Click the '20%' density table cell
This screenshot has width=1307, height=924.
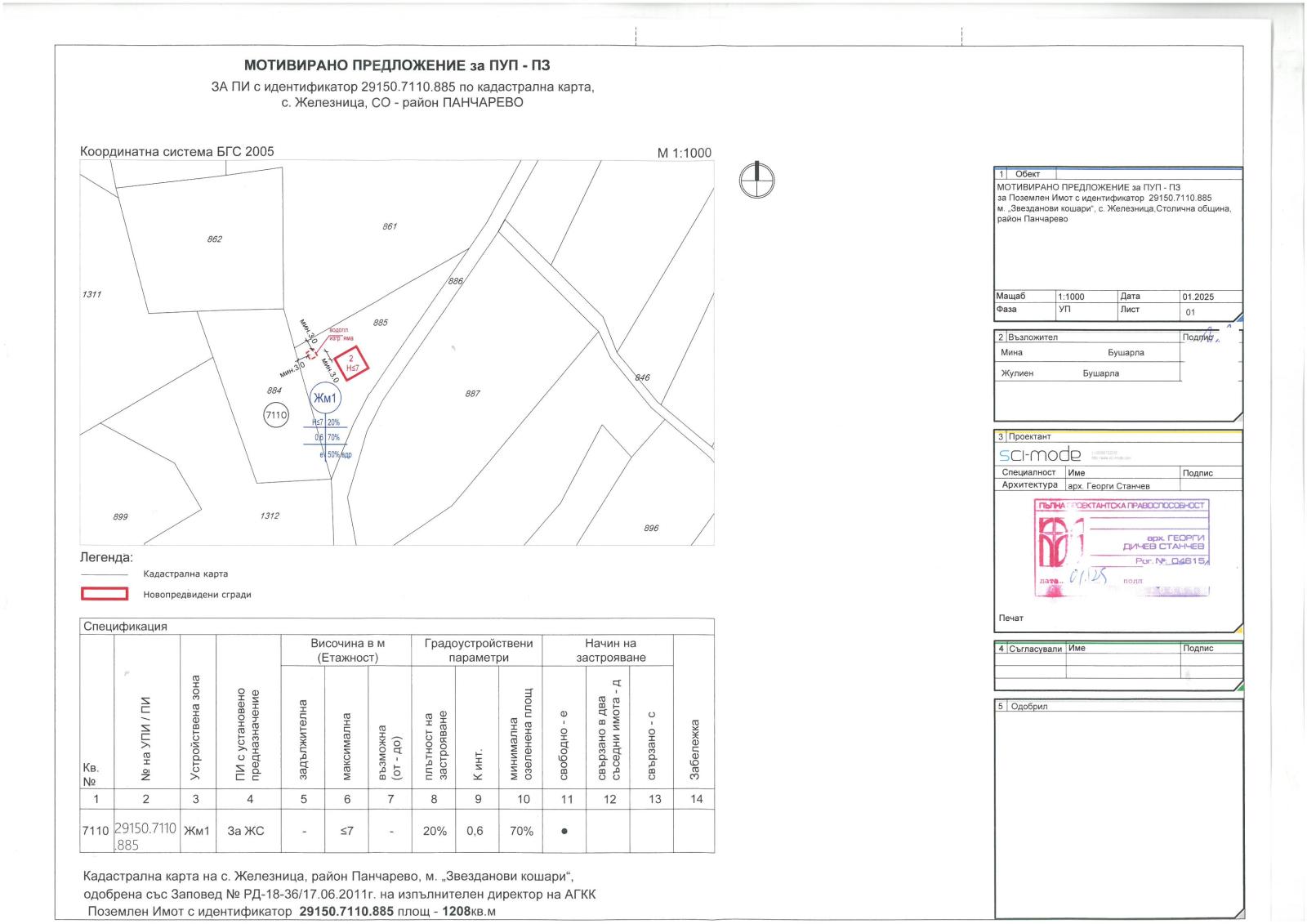point(435,831)
